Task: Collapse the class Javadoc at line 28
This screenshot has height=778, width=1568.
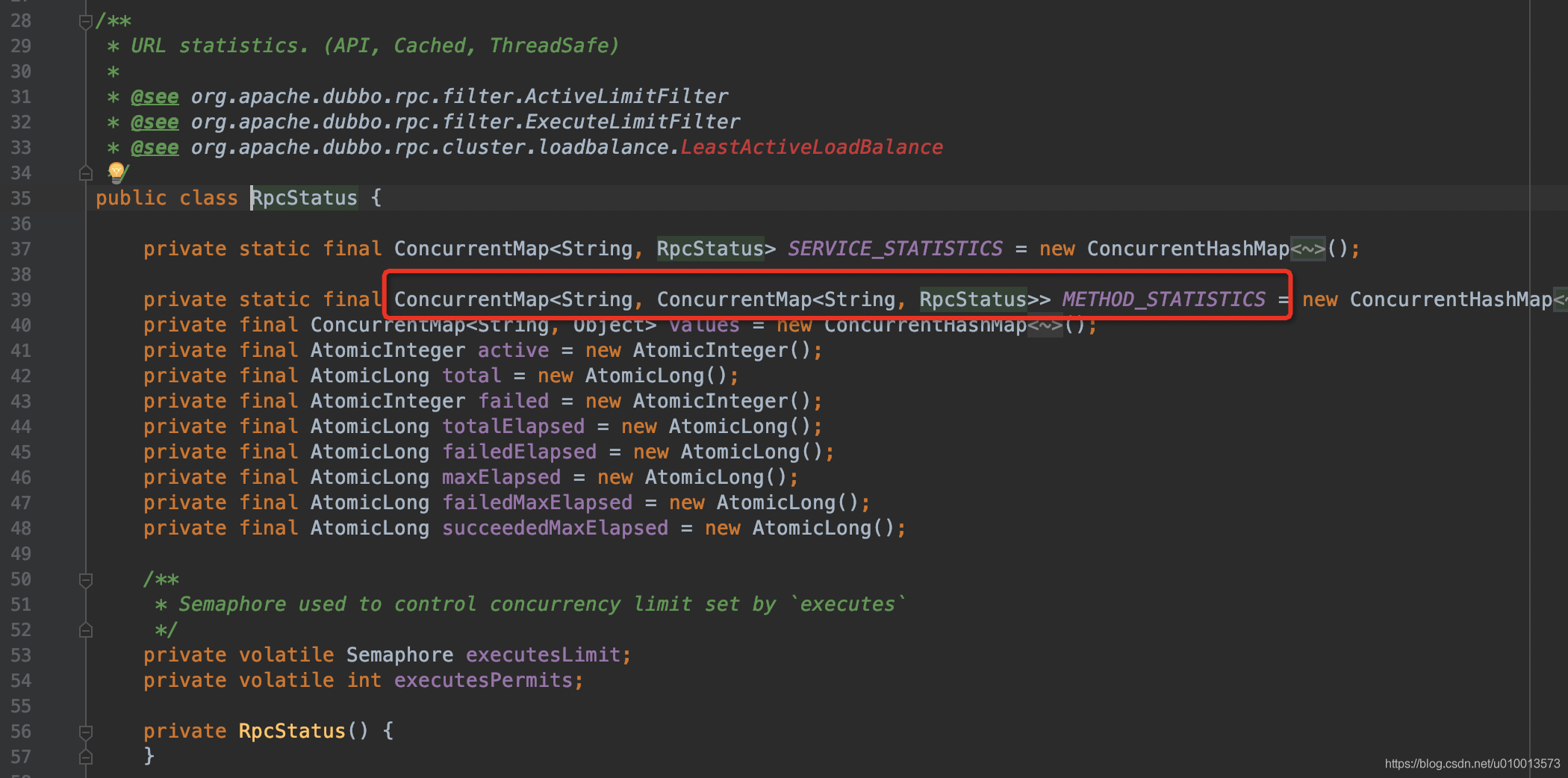Action: (85, 22)
